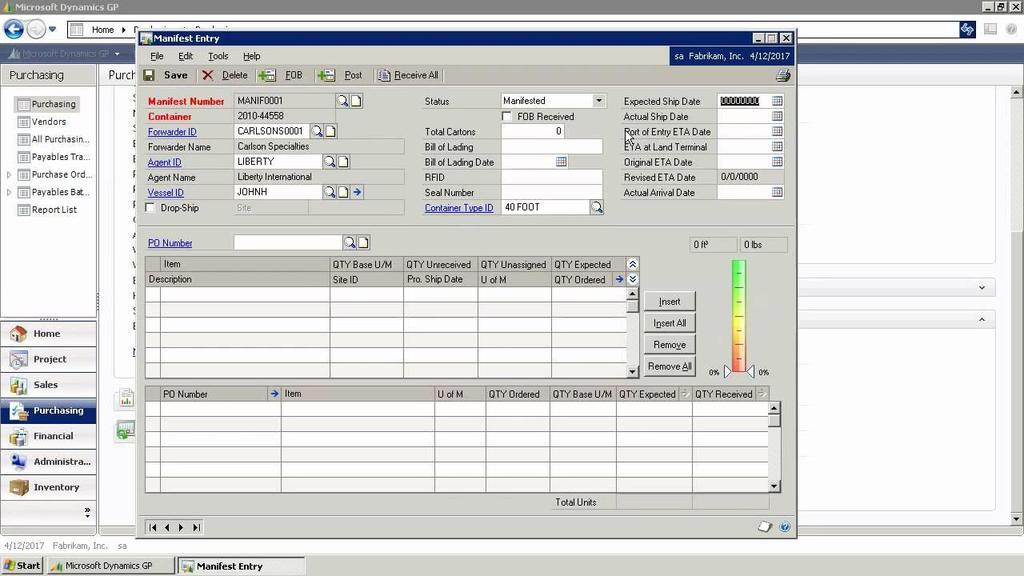Image resolution: width=1024 pixels, height=576 pixels.
Task: Open calendar for Original ETA Date
Action: [x=776, y=161]
